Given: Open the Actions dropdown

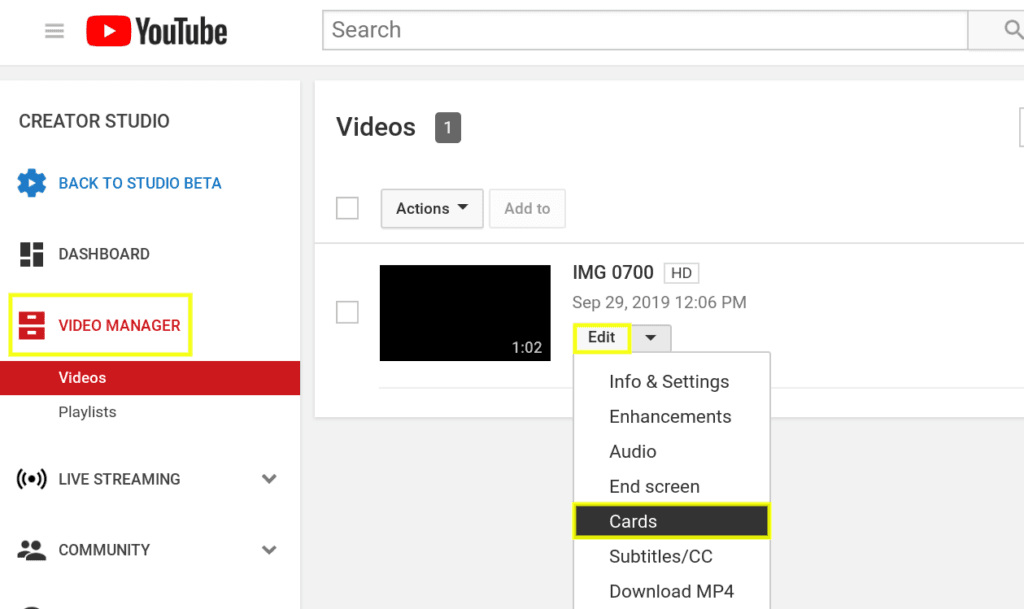Looking at the screenshot, I should pyautogui.click(x=431, y=208).
